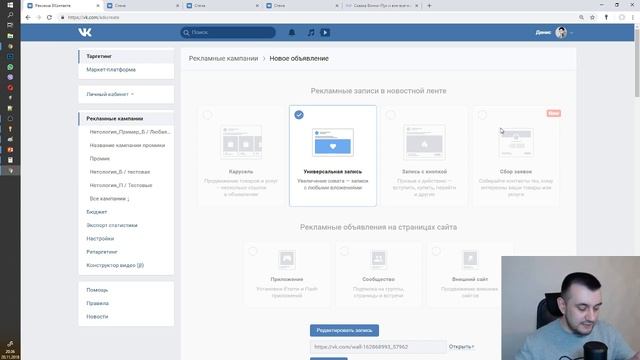Click the key-shaped extension icon in browser toolbar

(606, 18)
